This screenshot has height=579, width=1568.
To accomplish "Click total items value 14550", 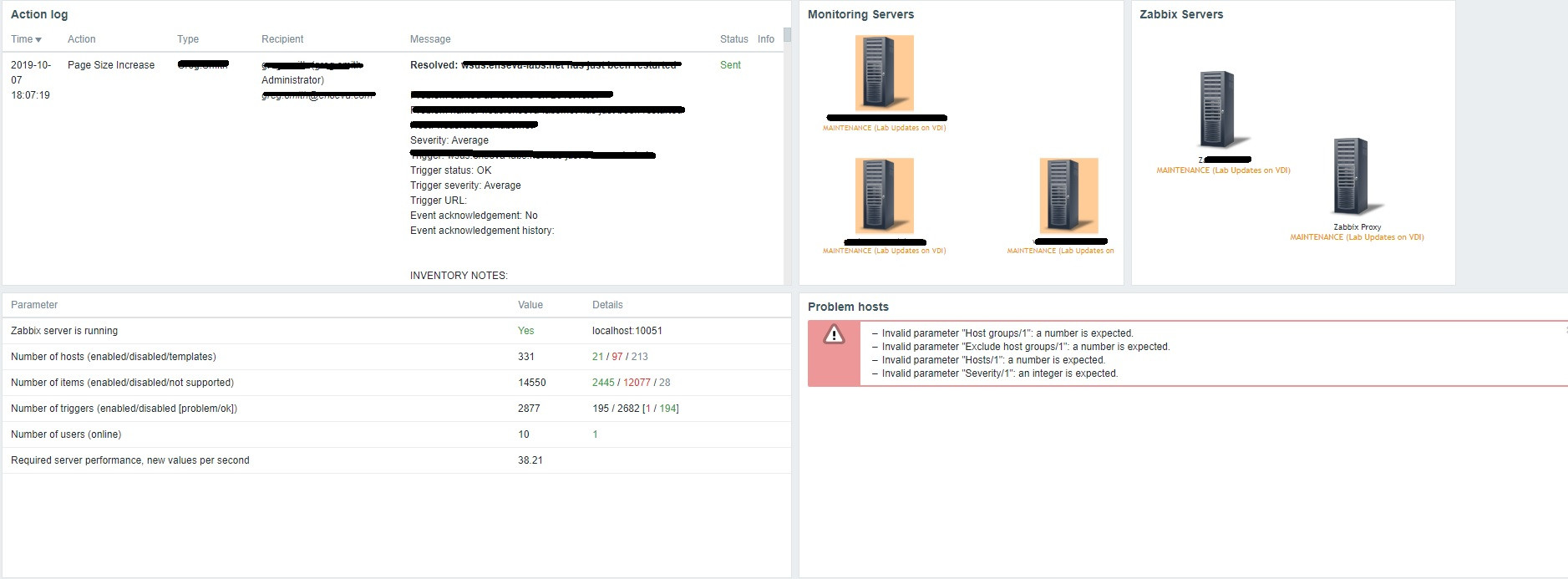I will (x=532, y=383).
